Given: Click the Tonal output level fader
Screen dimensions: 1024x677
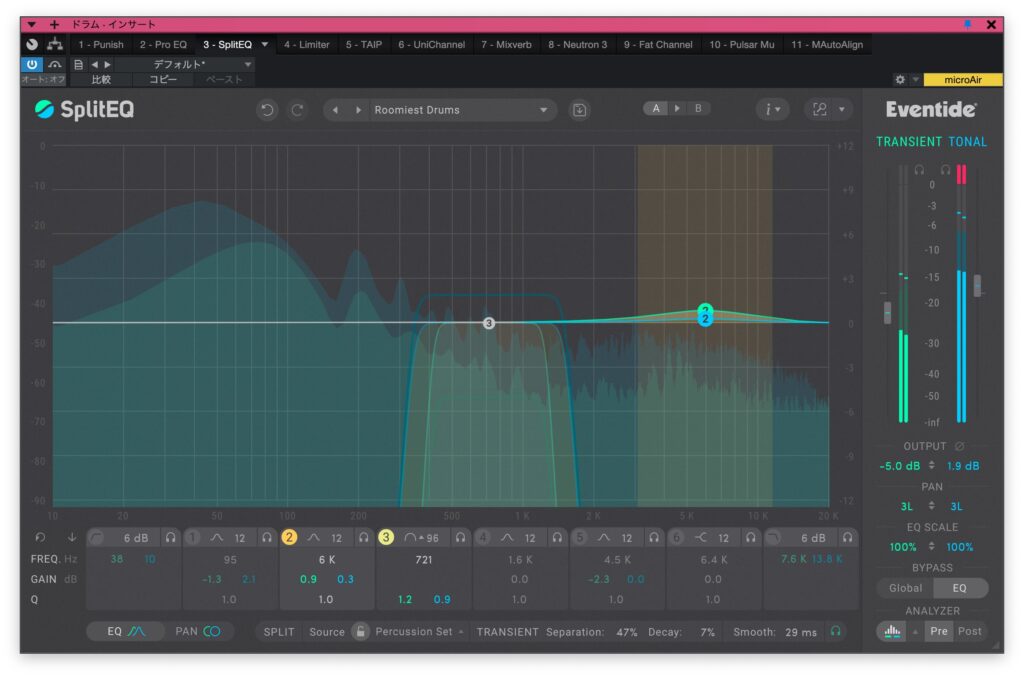Looking at the screenshot, I should coord(977,287).
